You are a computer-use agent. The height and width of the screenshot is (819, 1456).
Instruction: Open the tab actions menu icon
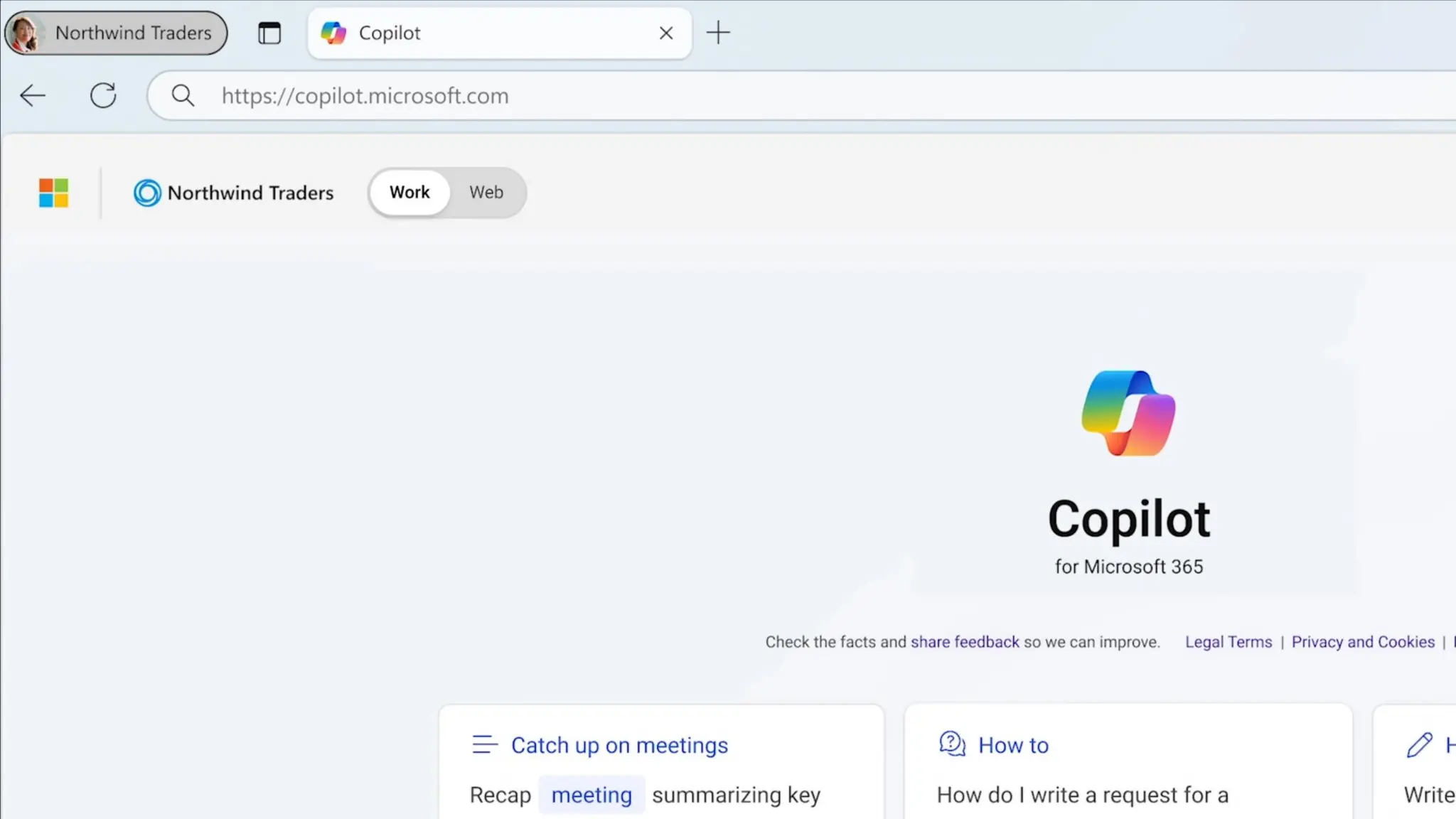tap(269, 33)
